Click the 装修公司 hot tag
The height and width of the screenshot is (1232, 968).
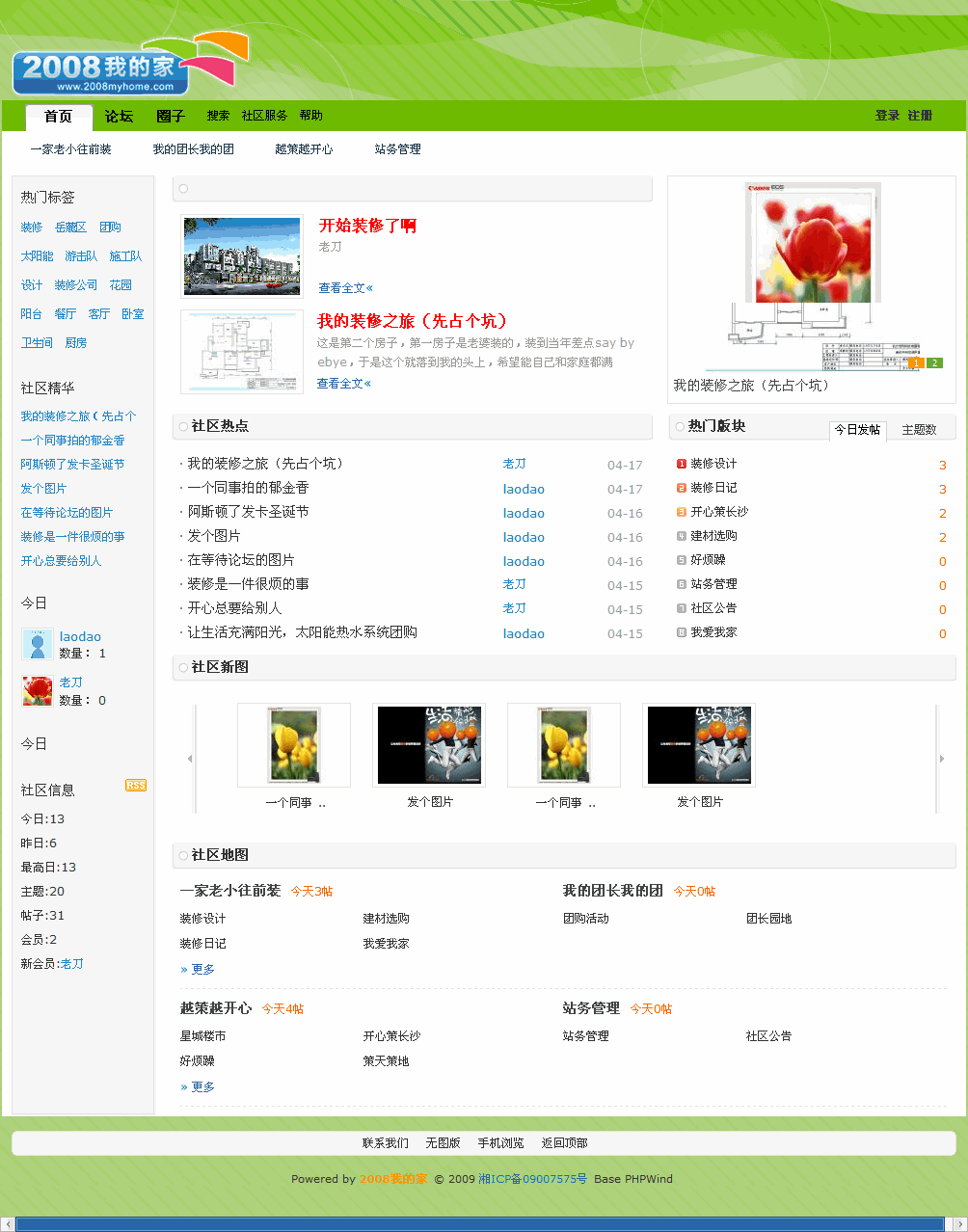[76, 285]
